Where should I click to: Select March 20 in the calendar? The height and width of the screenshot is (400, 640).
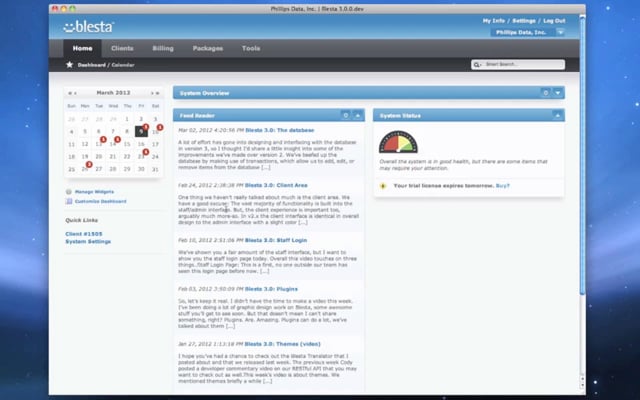coord(99,156)
